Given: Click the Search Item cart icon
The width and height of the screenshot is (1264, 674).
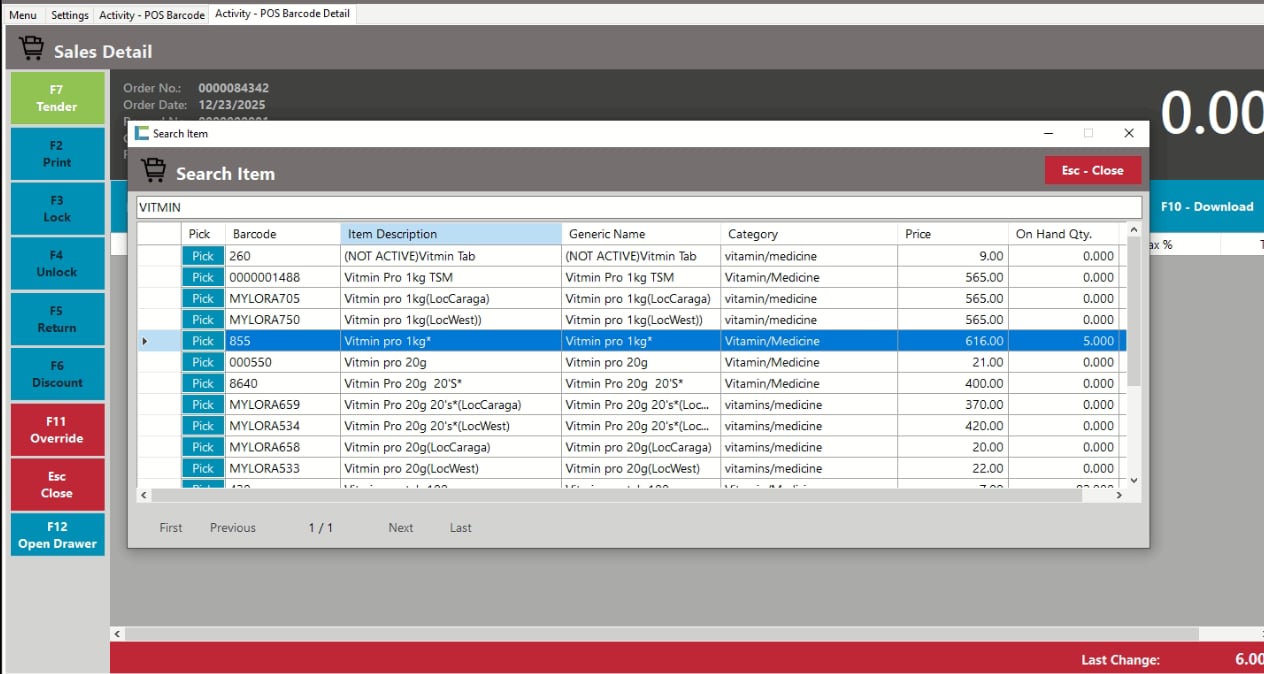Looking at the screenshot, I should tap(153, 171).
